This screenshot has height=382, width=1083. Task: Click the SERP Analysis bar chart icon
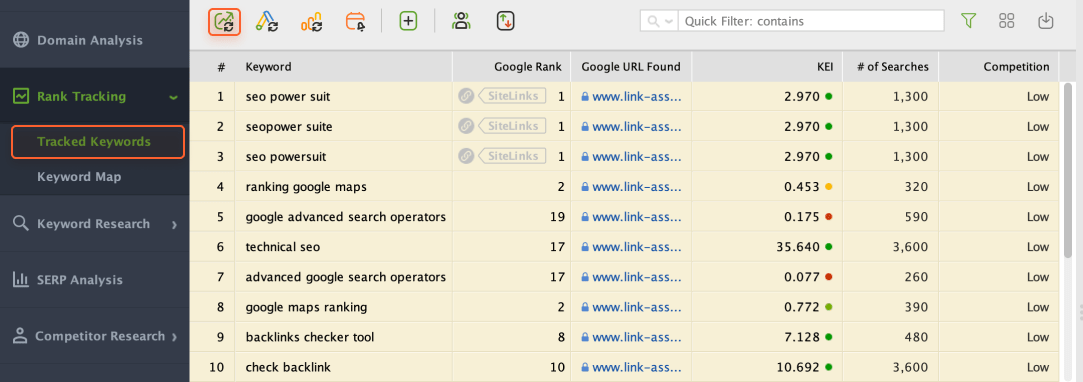[21, 280]
